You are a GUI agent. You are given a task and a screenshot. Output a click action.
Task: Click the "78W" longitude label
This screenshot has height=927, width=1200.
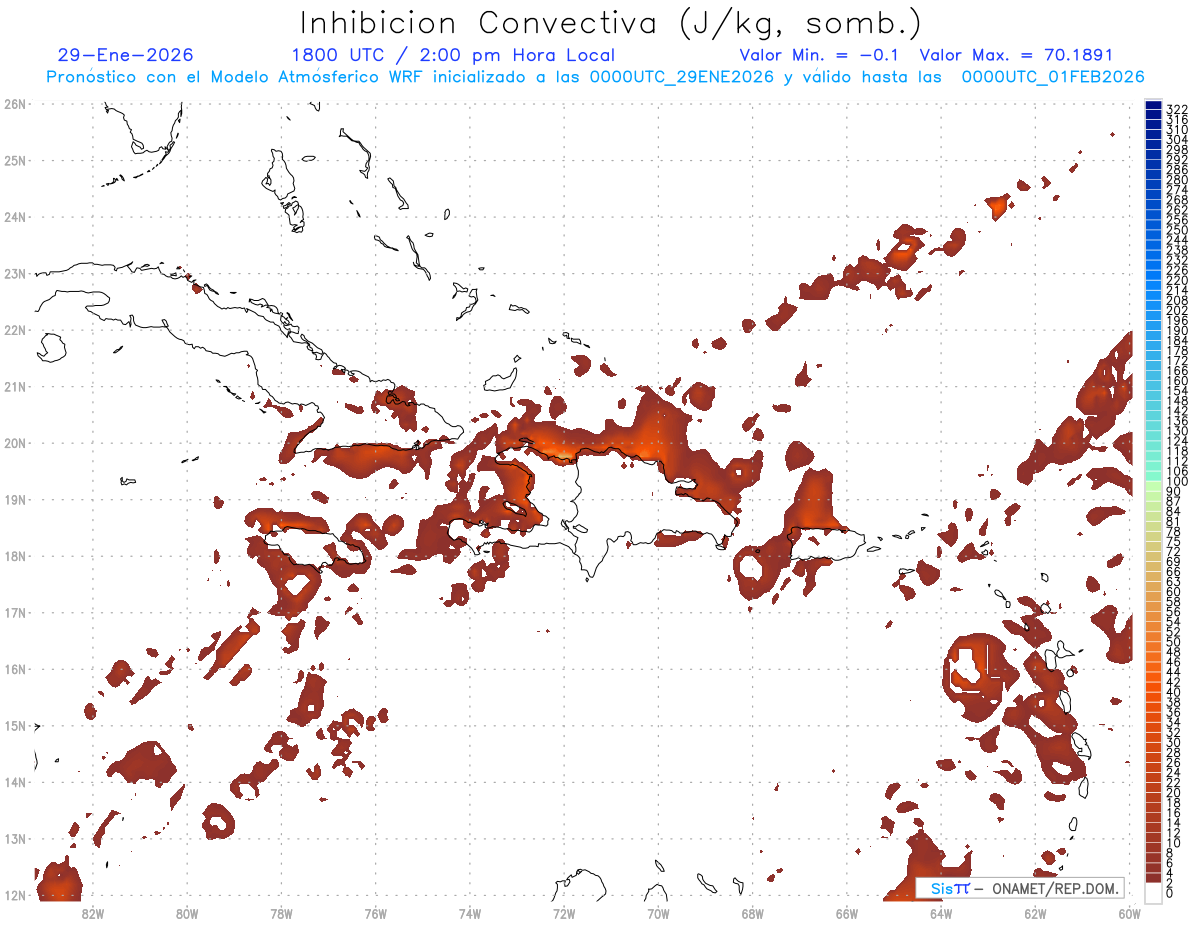coord(281,913)
